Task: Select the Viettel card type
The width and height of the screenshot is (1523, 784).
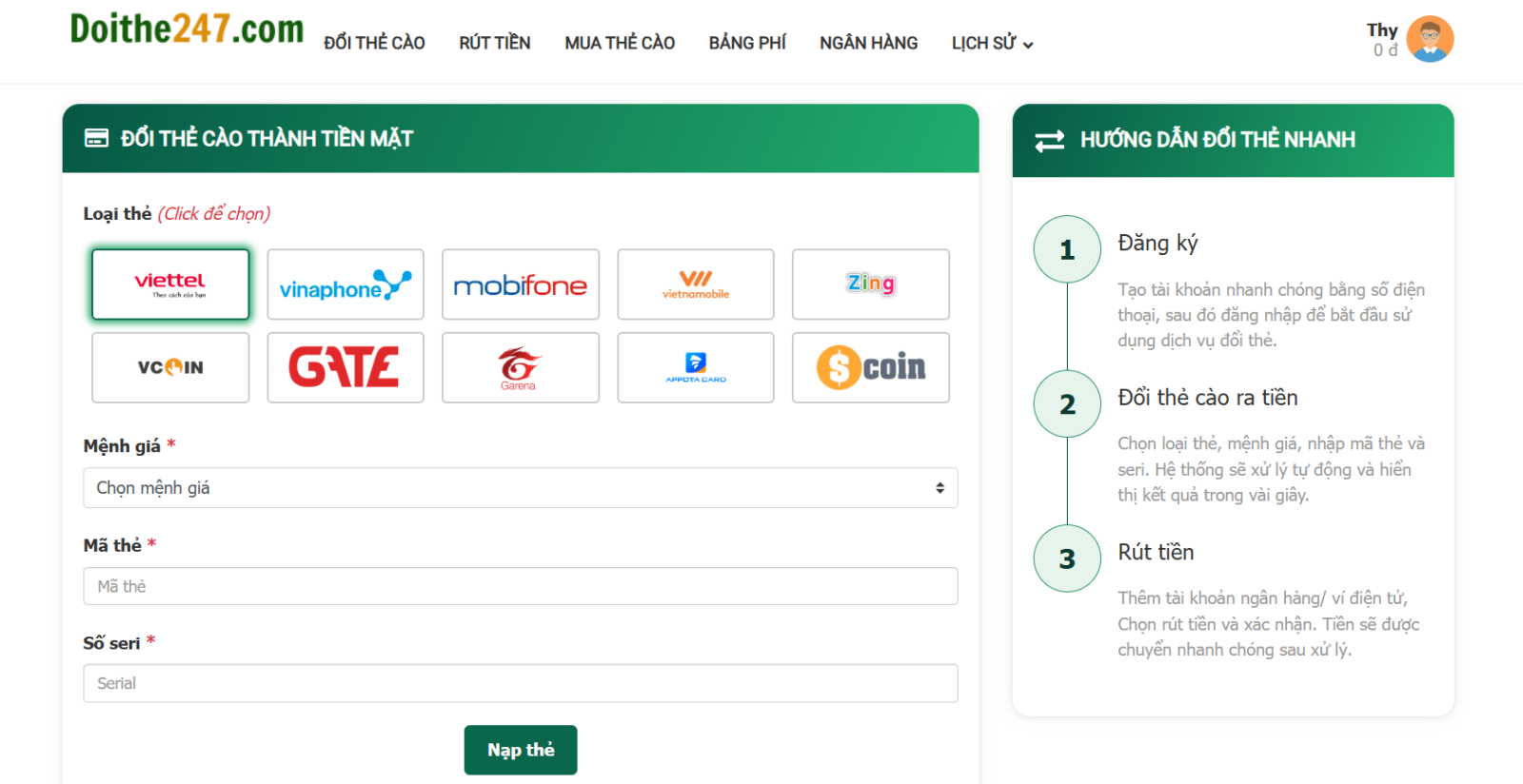Action: 170,284
